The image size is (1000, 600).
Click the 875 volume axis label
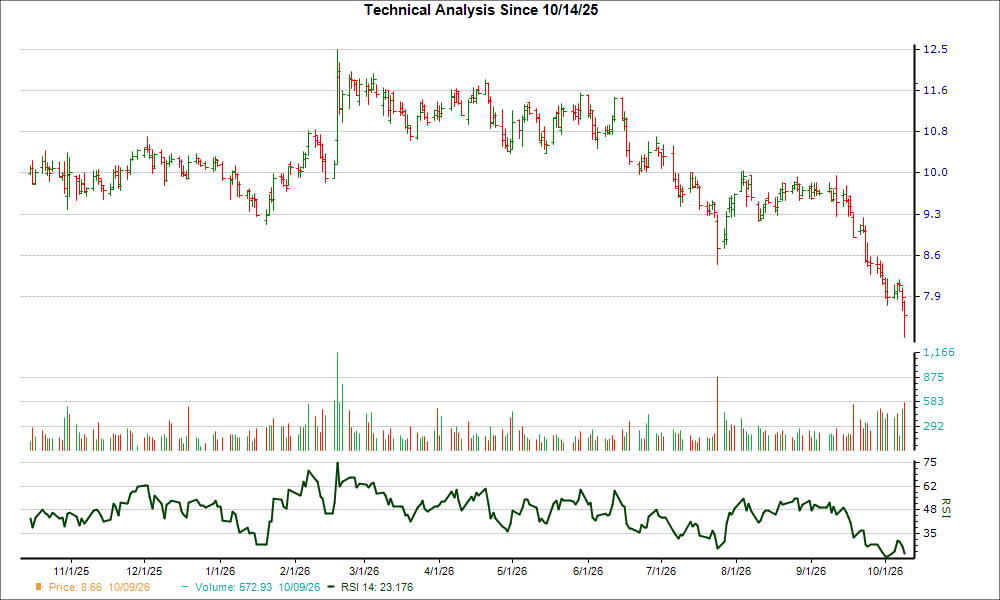933,377
